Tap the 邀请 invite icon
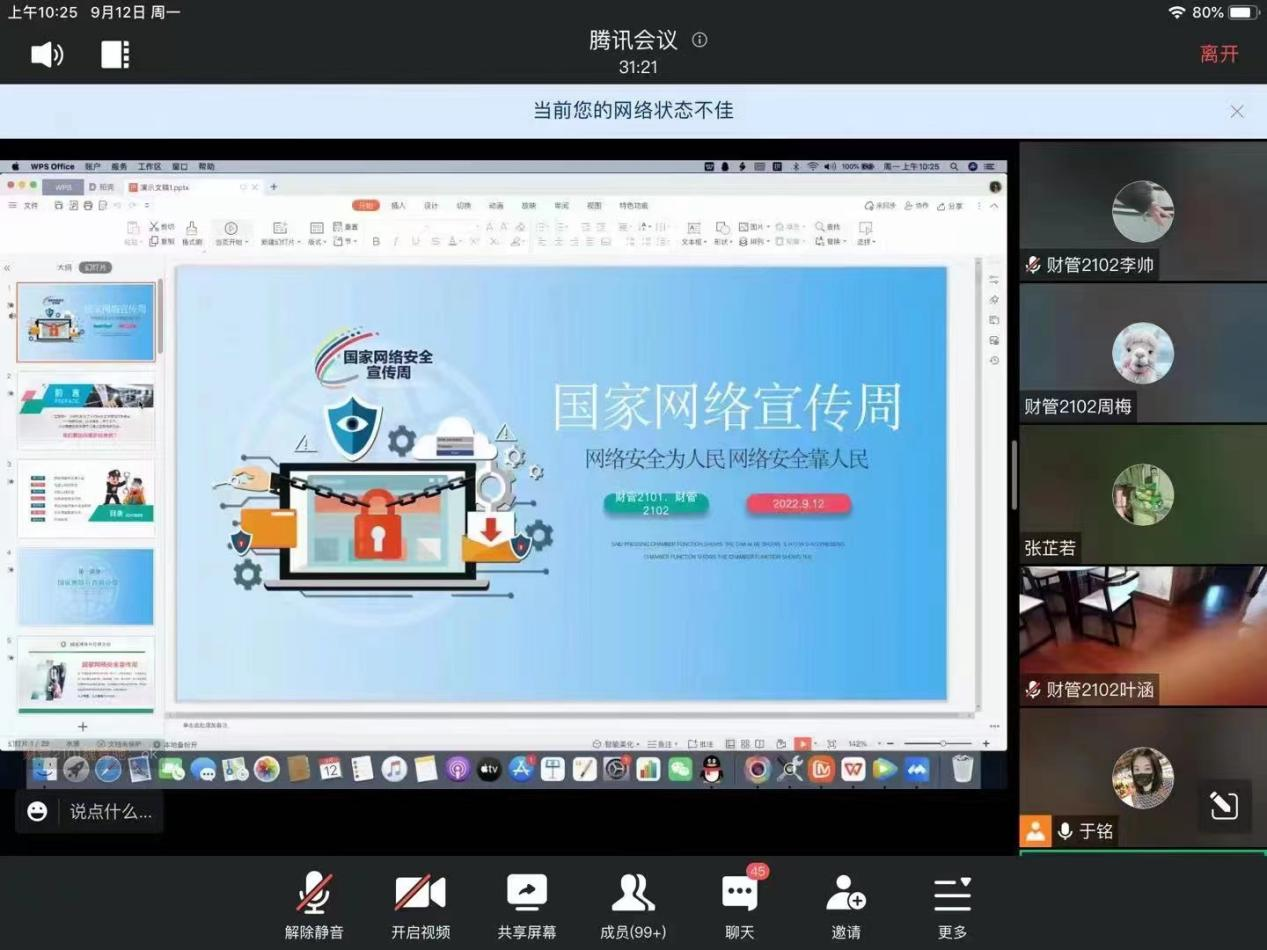This screenshot has width=1267, height=950. point(846,905)
